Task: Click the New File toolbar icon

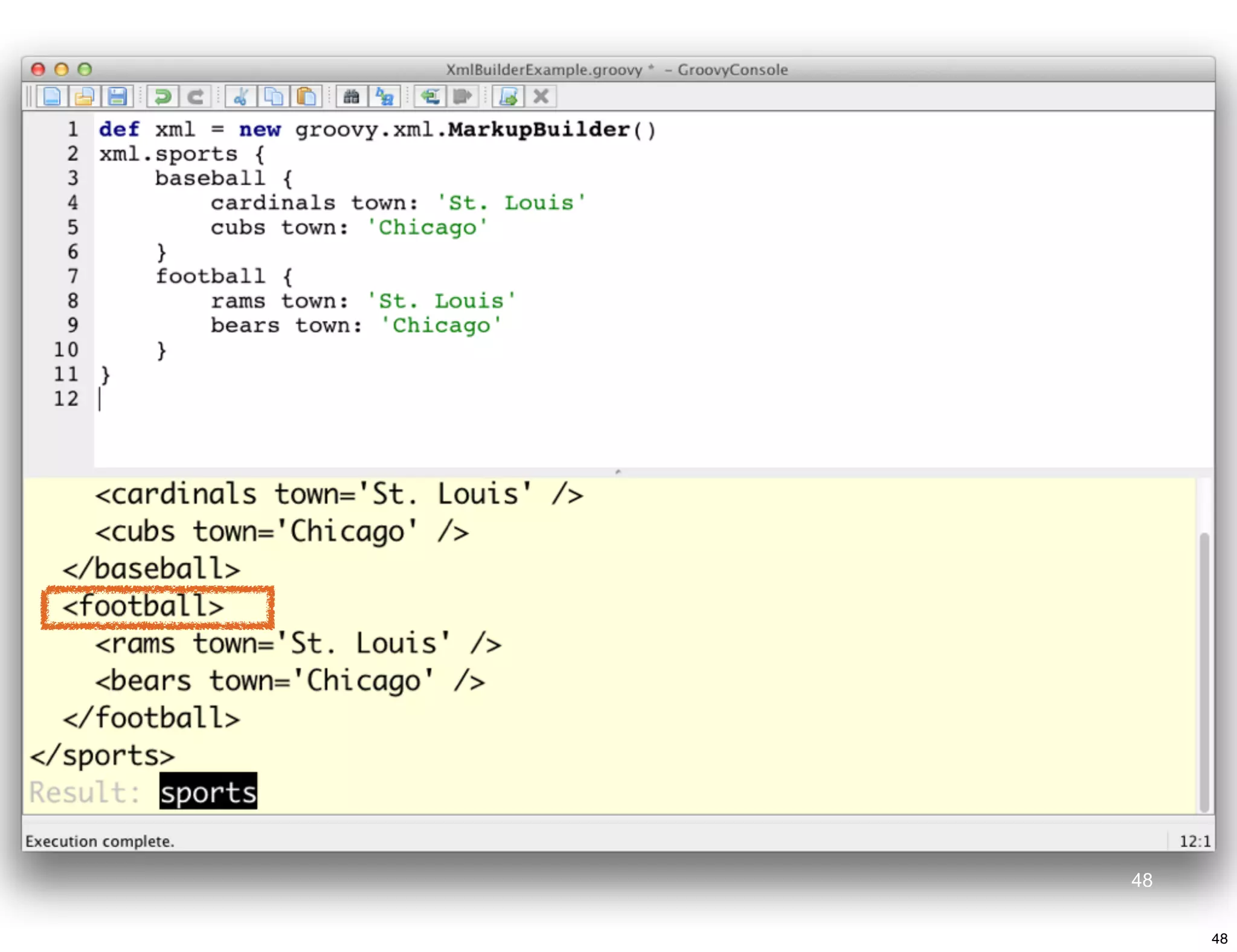Action: point(52,97)
